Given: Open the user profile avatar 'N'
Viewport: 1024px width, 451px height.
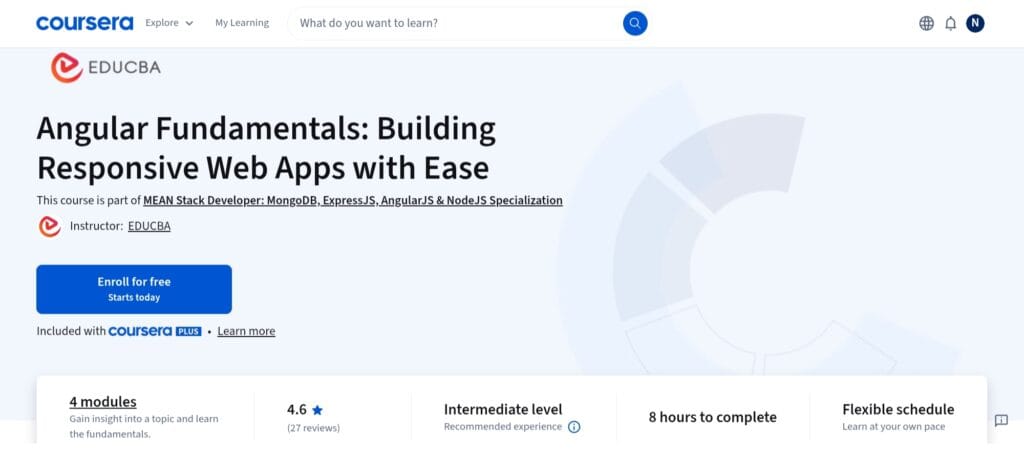Looking at the screenshot, I should click(975, 23).
